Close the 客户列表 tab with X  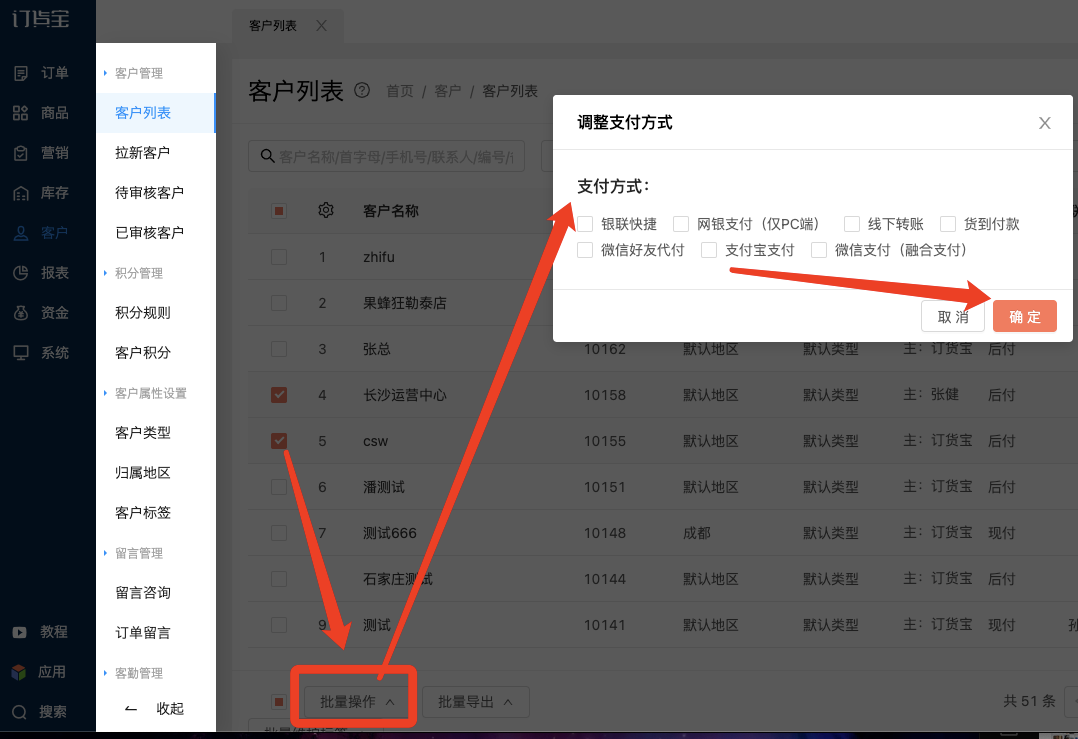(321, 25)
